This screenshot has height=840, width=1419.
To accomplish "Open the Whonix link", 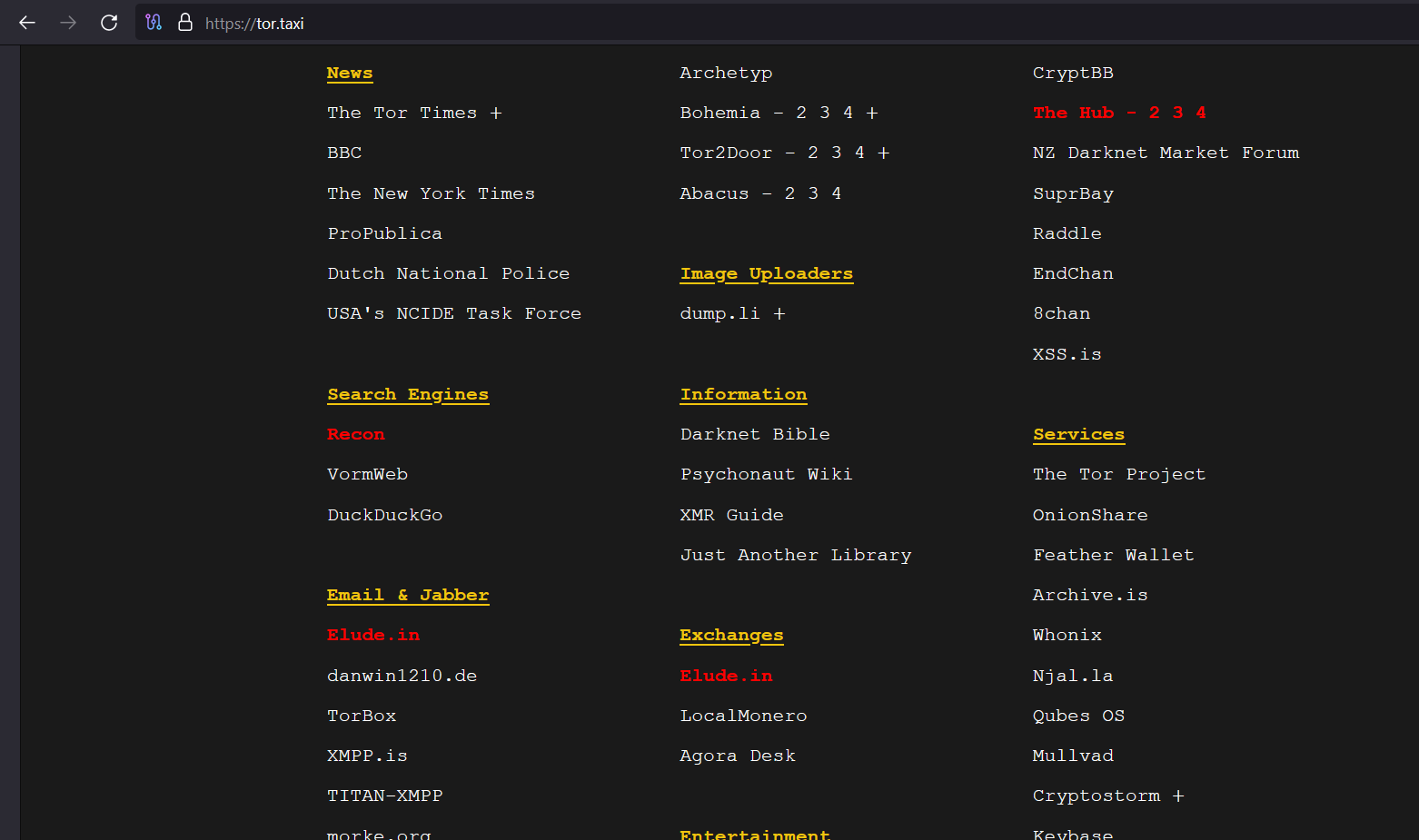I will [1067, 635].
